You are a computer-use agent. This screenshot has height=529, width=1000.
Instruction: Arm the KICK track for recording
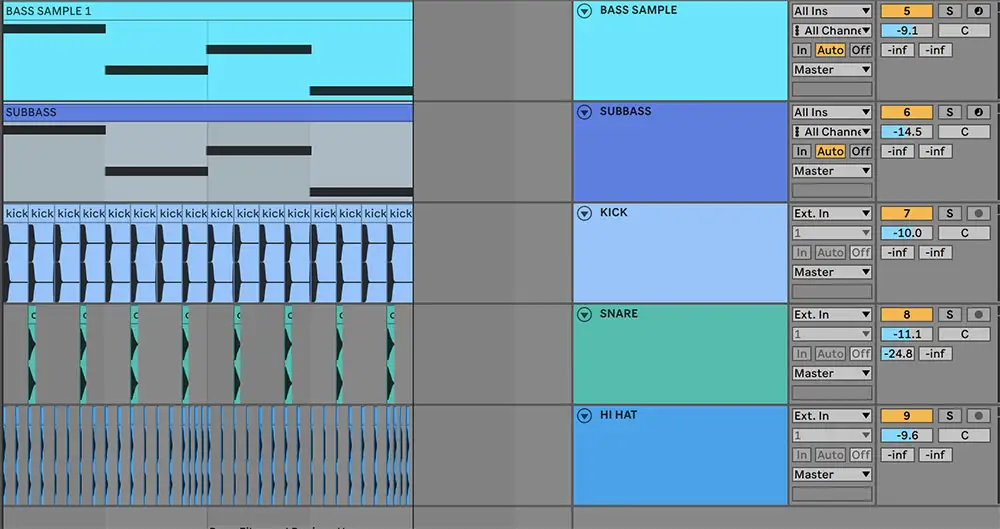[977, 213]
